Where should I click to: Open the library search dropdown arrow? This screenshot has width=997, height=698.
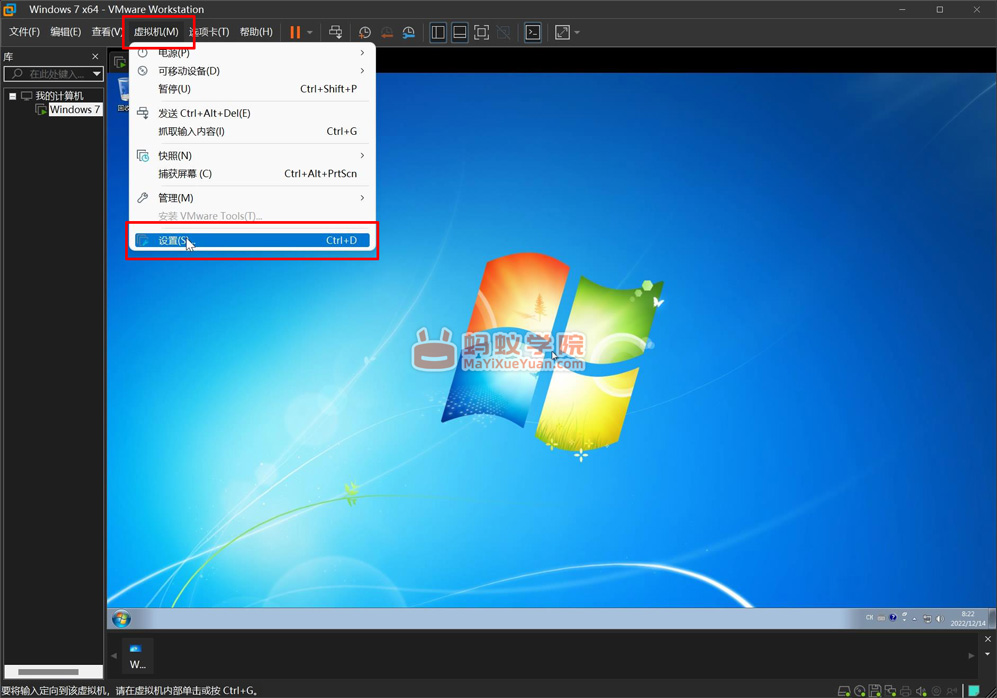coord(97,74)
